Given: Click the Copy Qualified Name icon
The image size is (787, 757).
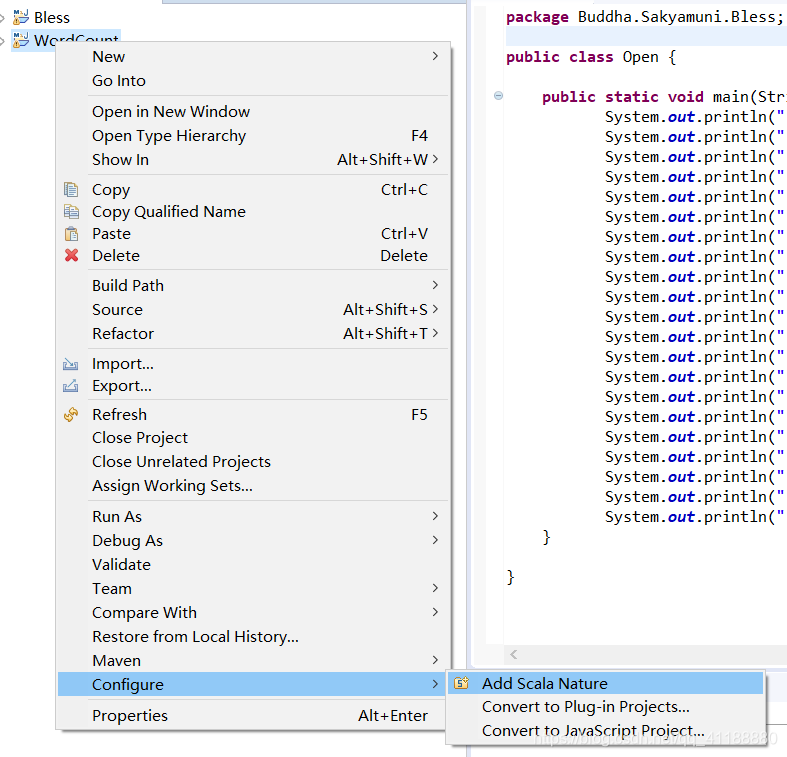Looking at the screenshot, I should coord(71,212).
